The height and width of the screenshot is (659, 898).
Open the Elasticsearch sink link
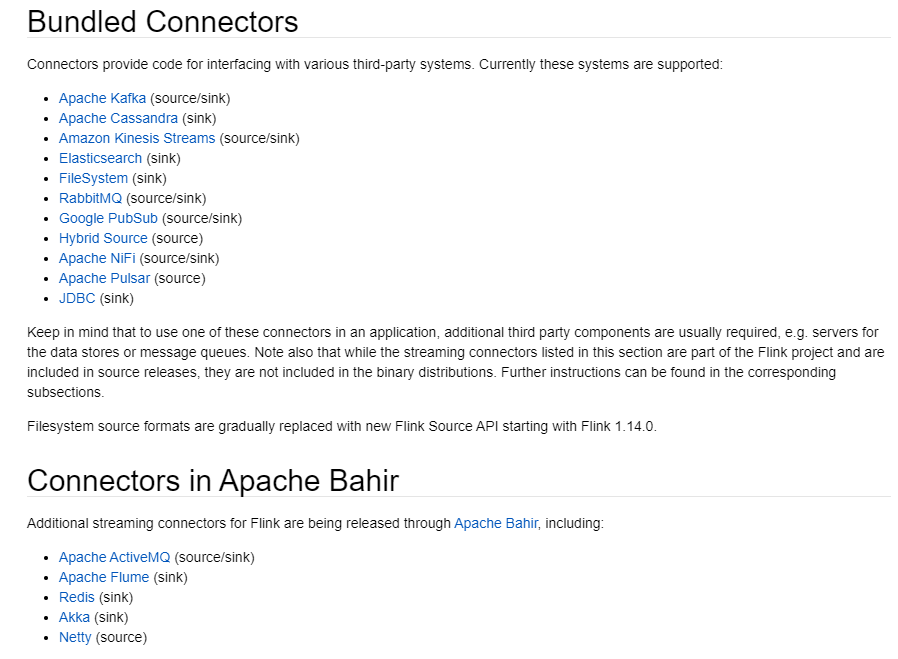[x=100, y=159]
